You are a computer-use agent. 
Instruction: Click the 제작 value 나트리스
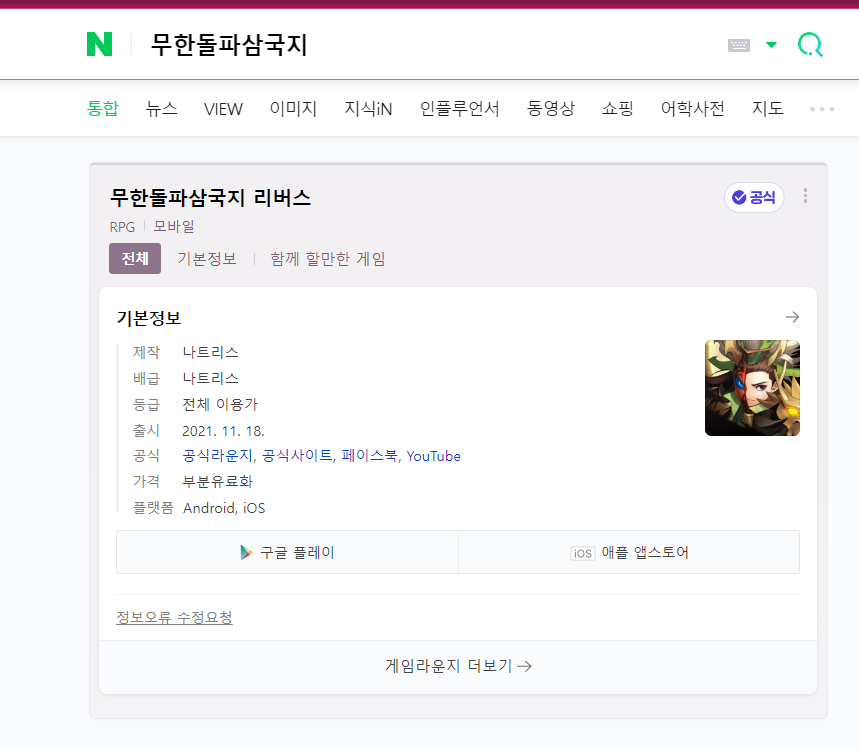210,352
